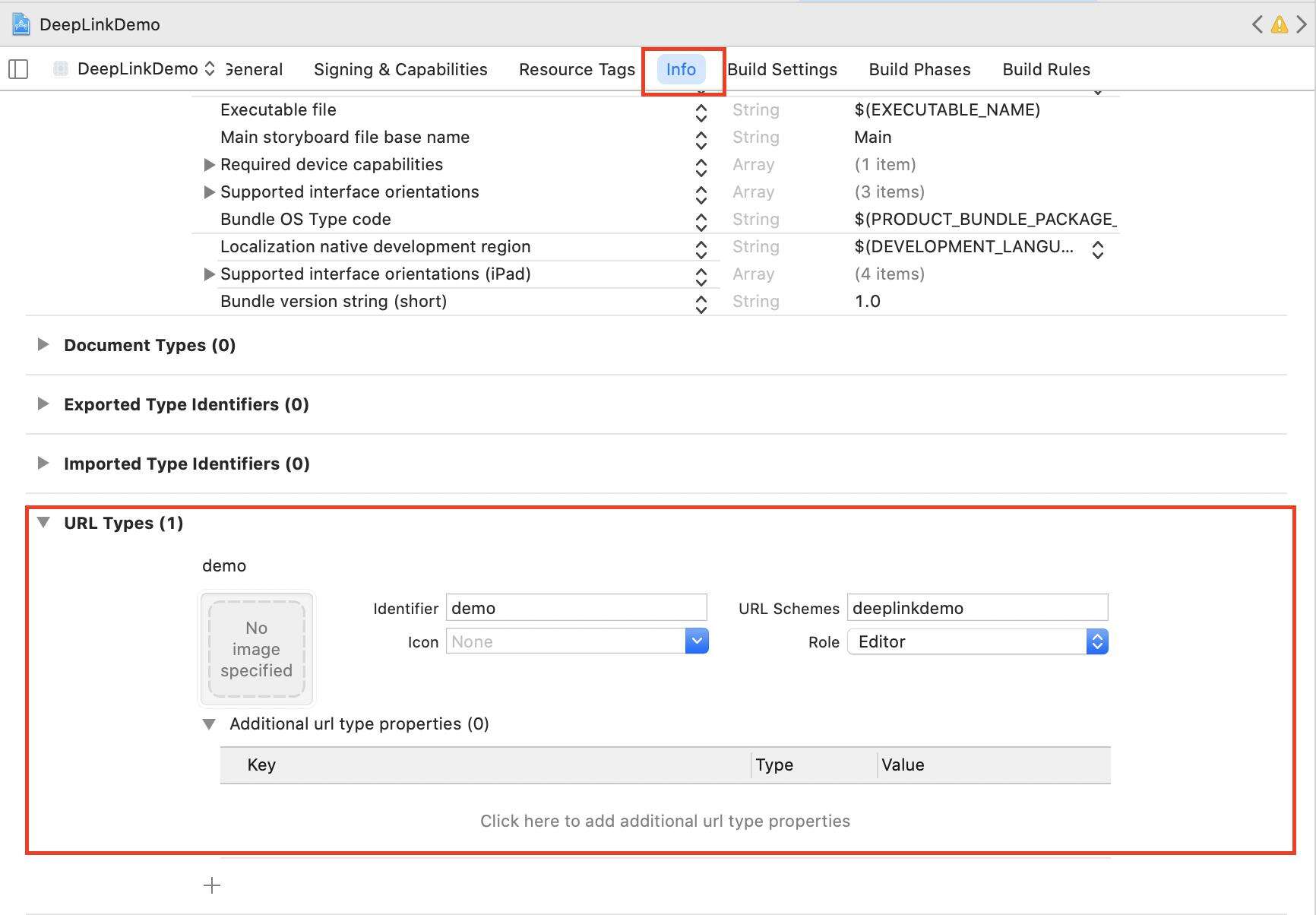Click the (4 items) array value
Image resolution: width=1316 pixels, height=915 pixels.
pos(890,274)
